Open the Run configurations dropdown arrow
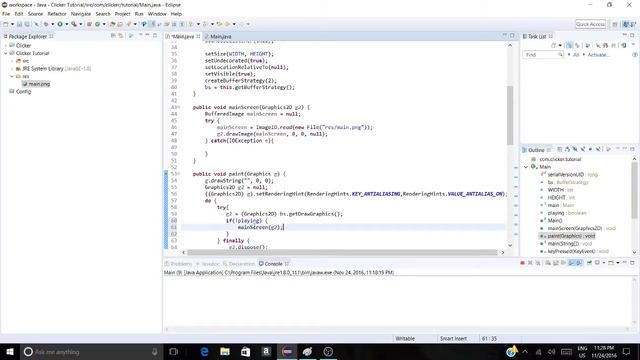640x360 pixels. pyautogui.click(x=67, y=24)
